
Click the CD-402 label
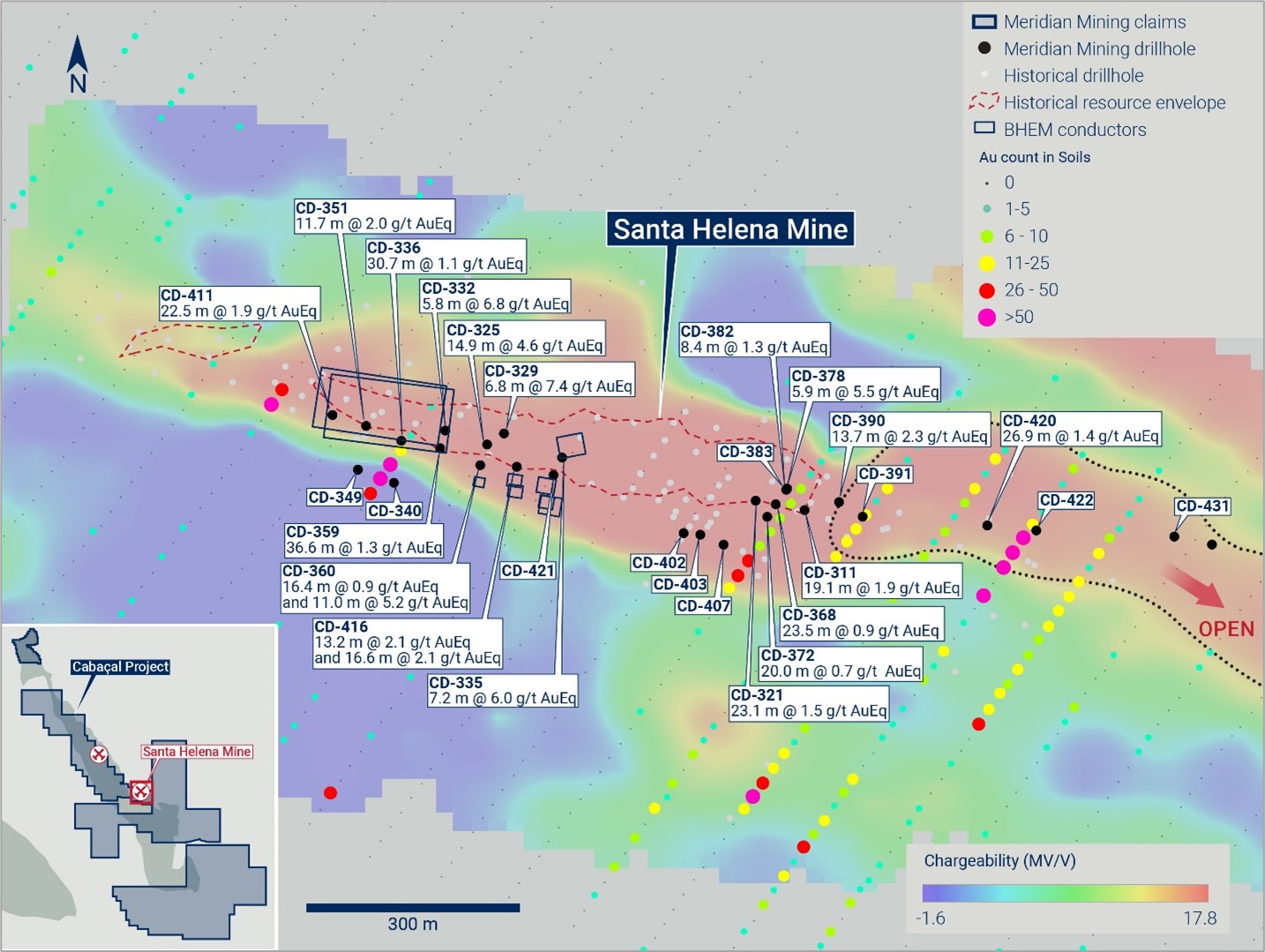tap(659, 563)
